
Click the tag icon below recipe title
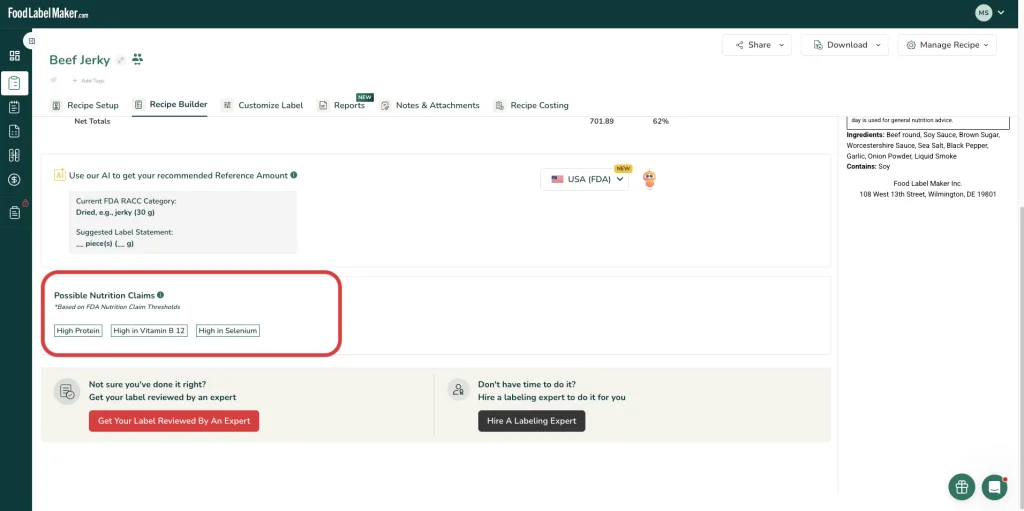pyautogui.click(x=54, y=80)
